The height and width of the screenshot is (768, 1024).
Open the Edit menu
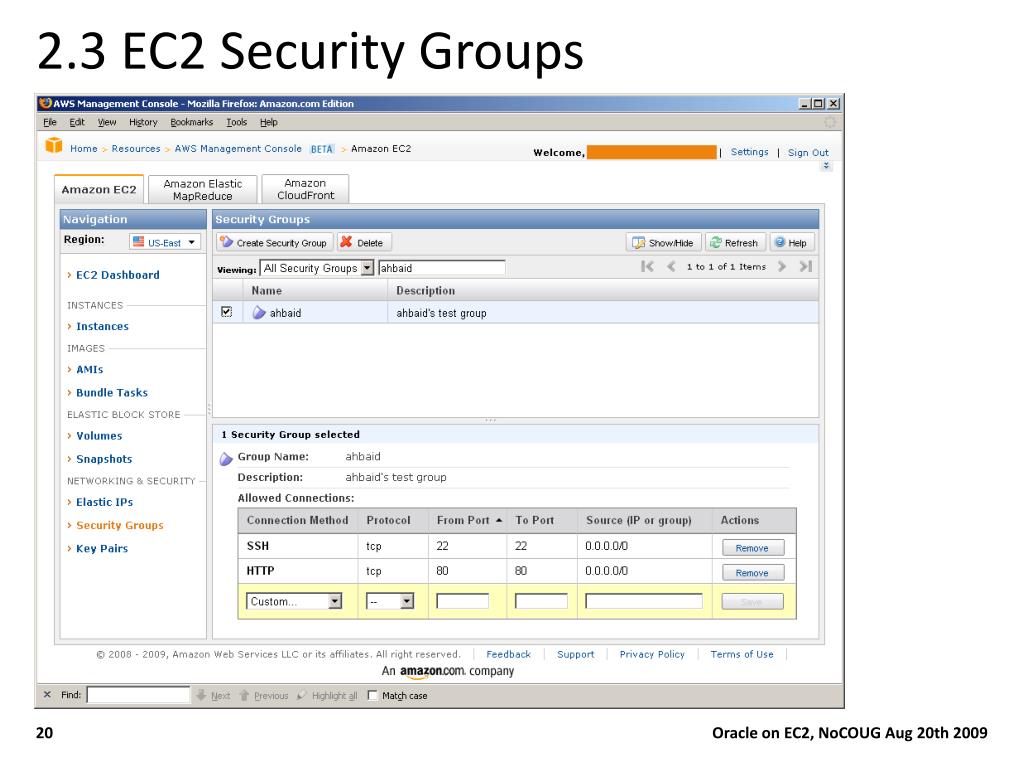[77, 122]
